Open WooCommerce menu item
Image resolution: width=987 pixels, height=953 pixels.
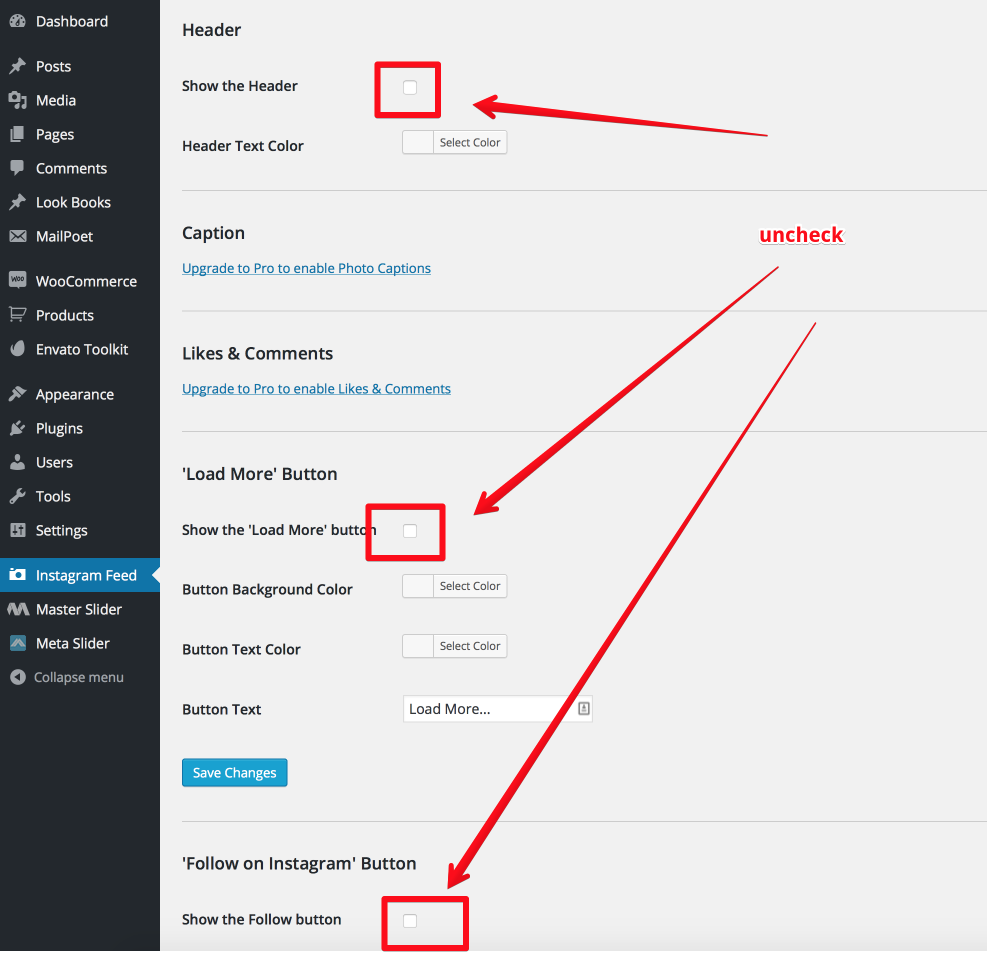80,281
